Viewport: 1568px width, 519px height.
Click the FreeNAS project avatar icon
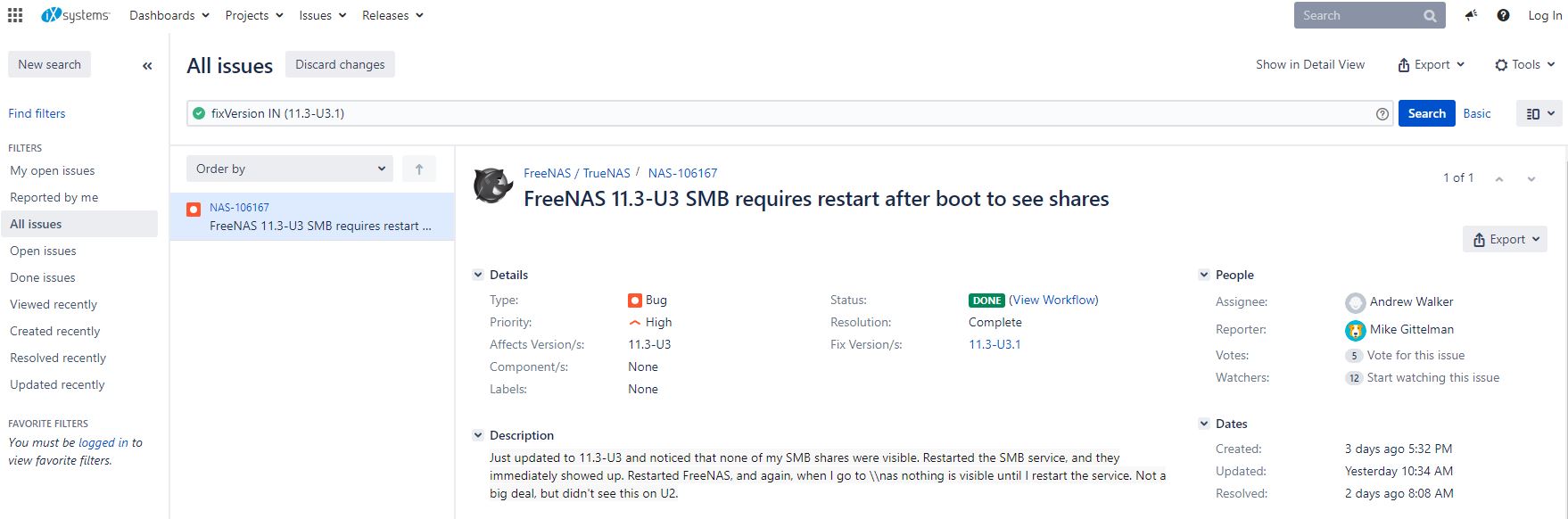[x=493, y=185]
